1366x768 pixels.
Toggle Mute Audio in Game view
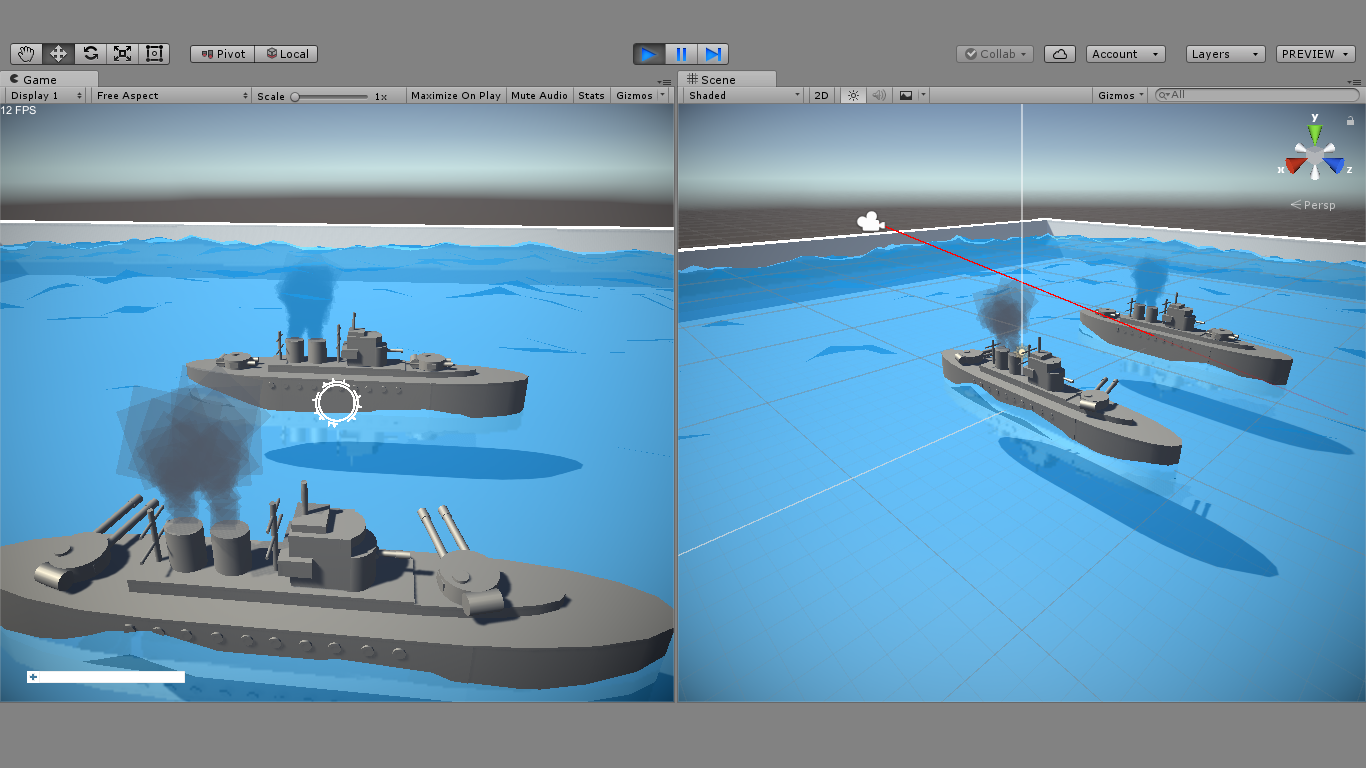point(539,96)
